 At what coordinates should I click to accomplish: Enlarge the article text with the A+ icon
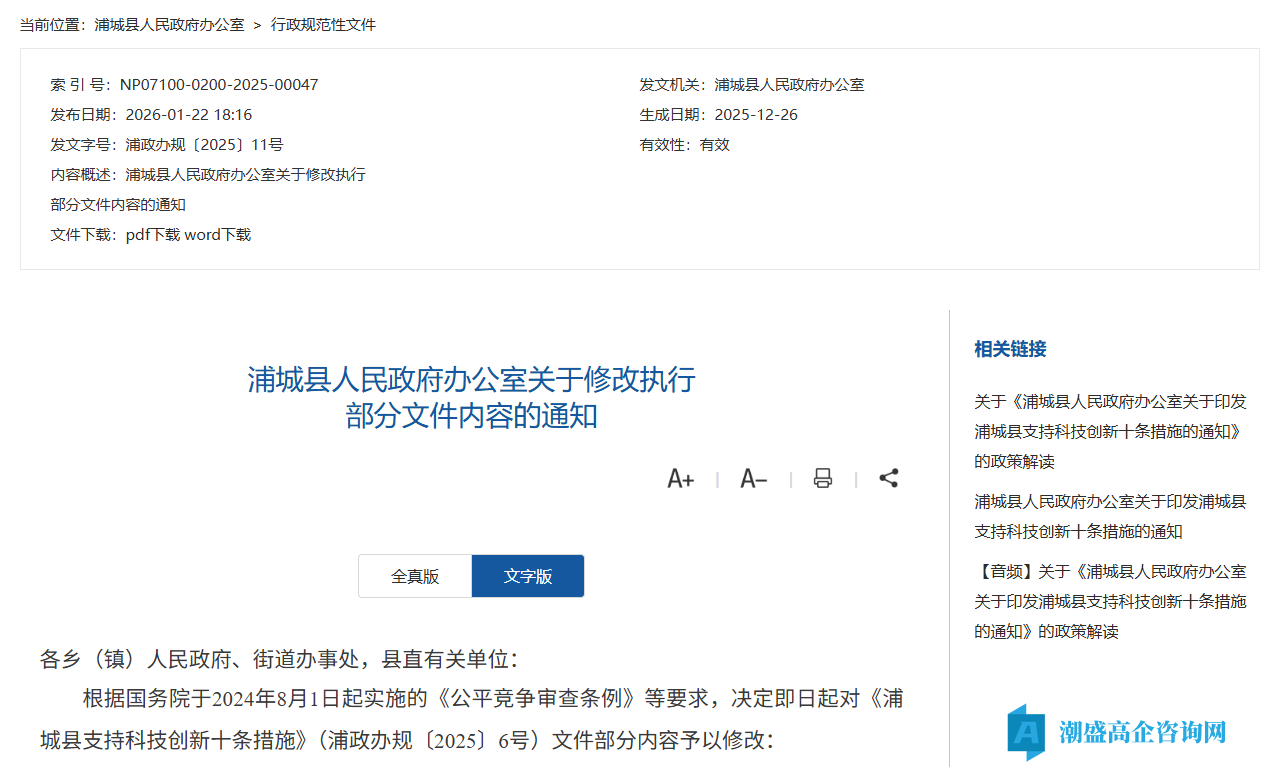point(681,478)
